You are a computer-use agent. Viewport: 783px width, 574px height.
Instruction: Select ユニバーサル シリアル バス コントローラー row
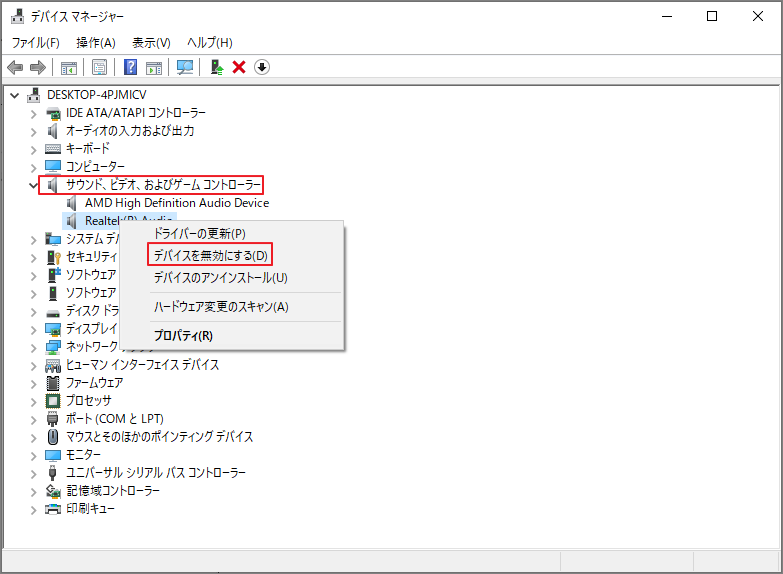pyautogui.click(x=156, y=473)
